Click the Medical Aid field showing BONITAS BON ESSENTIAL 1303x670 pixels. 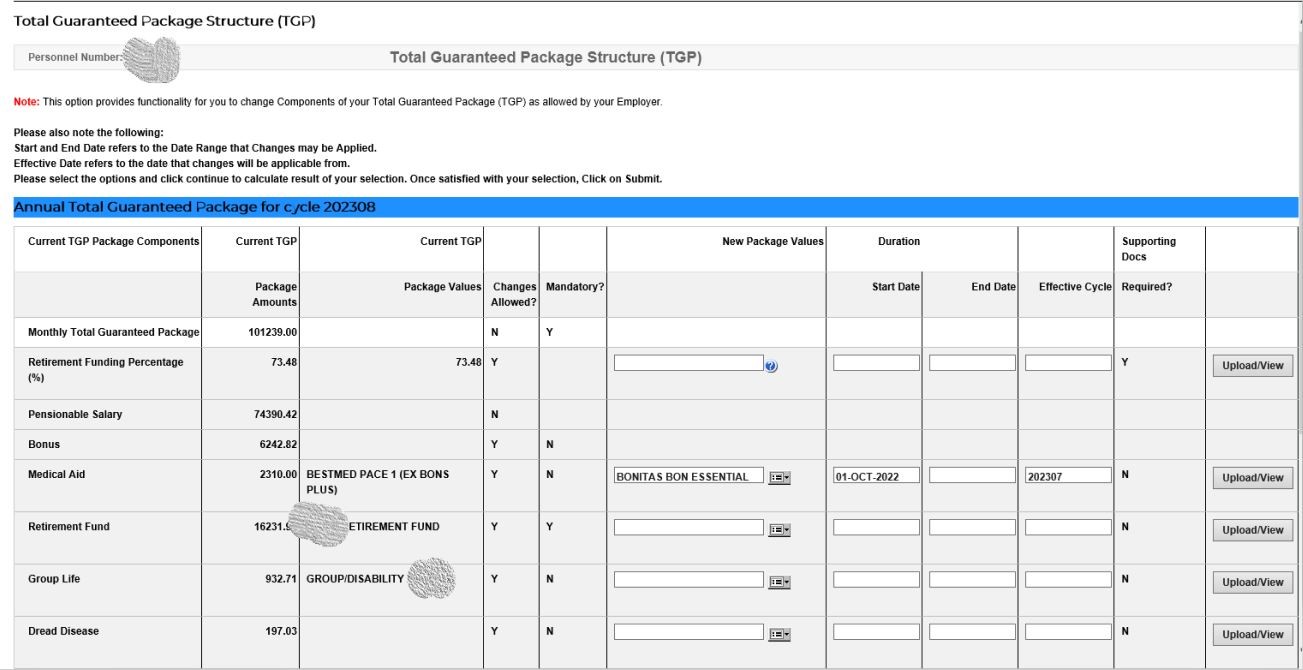click(688, 476)
